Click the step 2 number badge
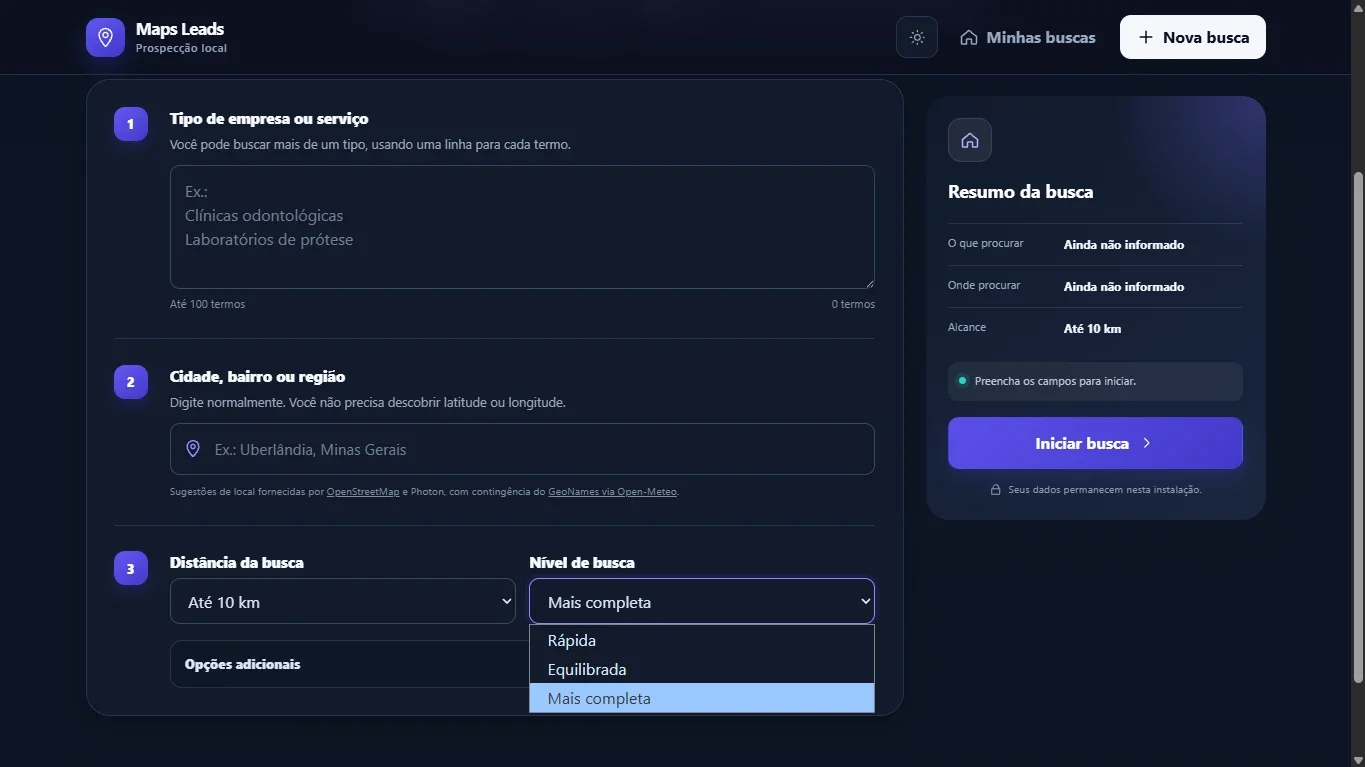Screen dimensions: 1365x767 pos(131,382)
